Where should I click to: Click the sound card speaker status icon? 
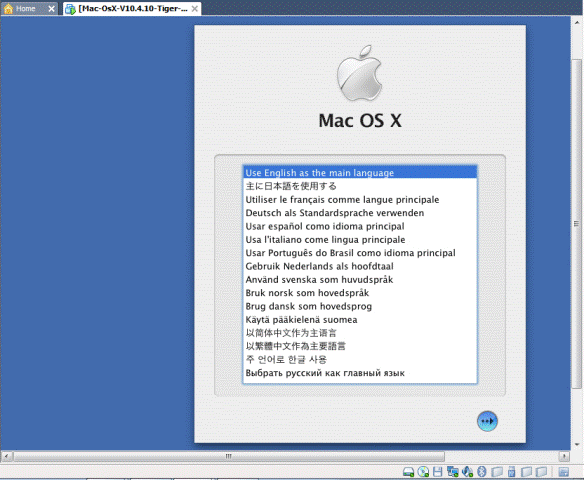pyautogui.click(x=467, y=472)
